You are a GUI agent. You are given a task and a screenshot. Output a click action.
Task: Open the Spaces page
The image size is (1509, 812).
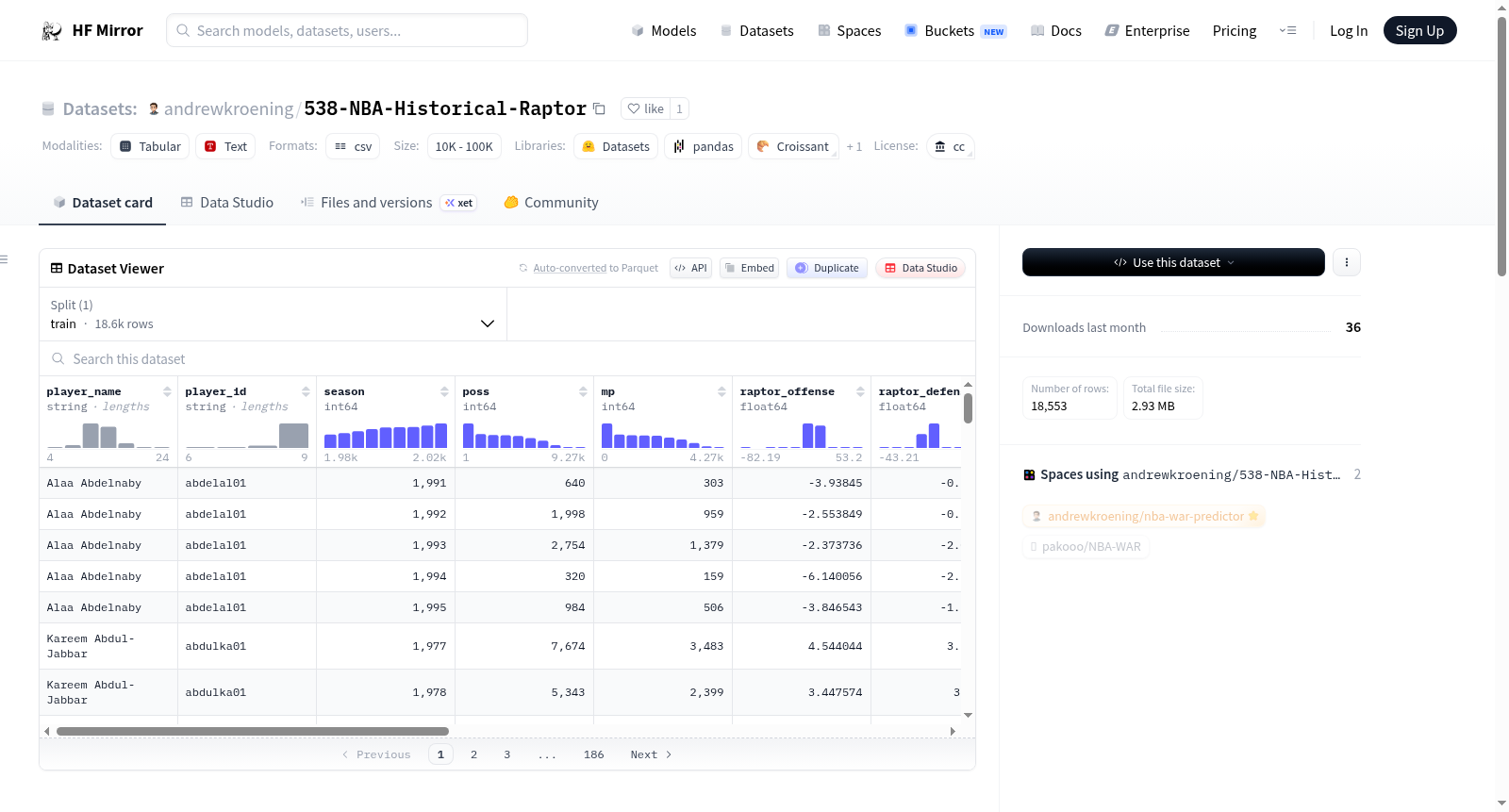point(849,31)
